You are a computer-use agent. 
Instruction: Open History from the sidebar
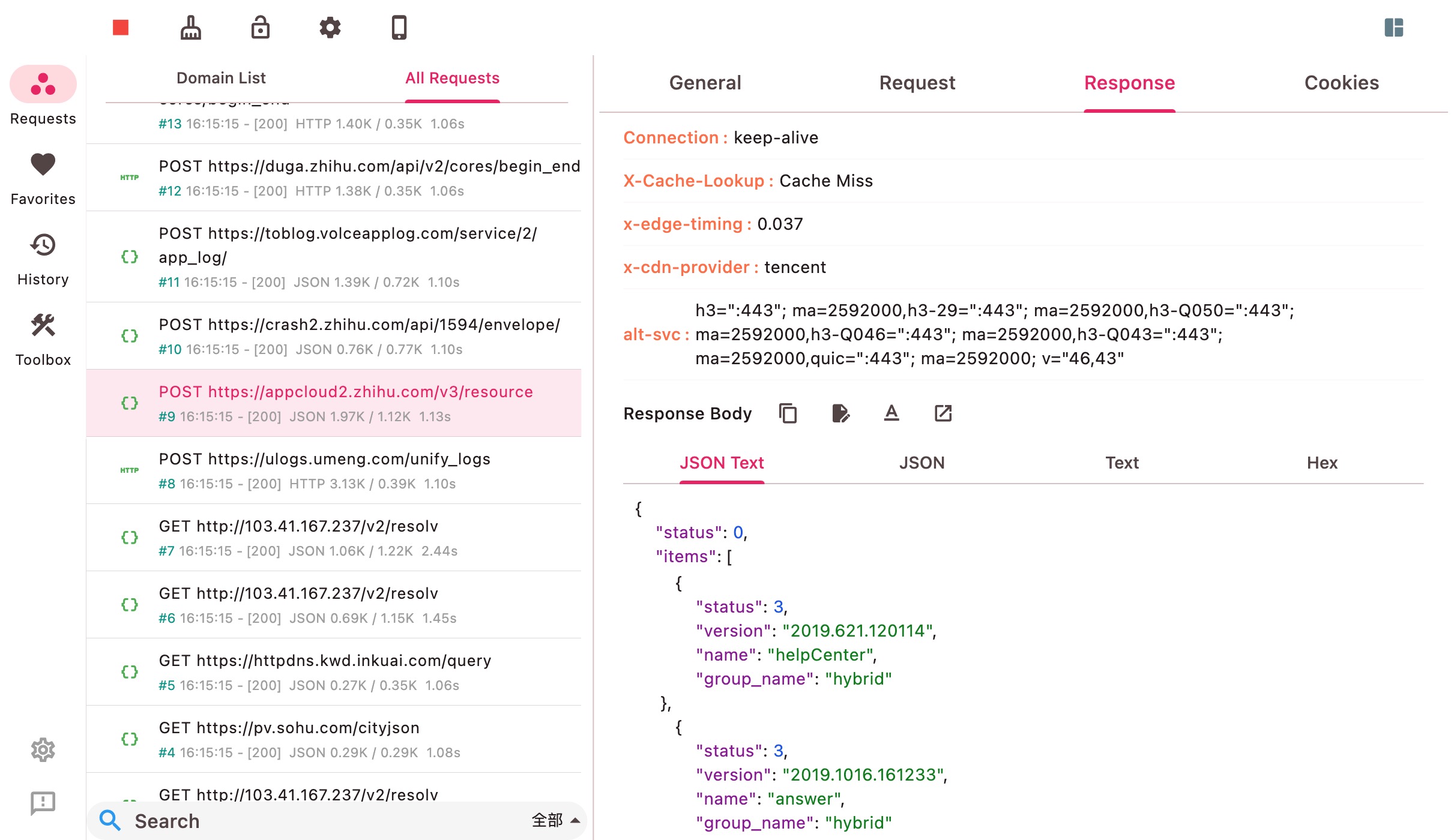43,245
